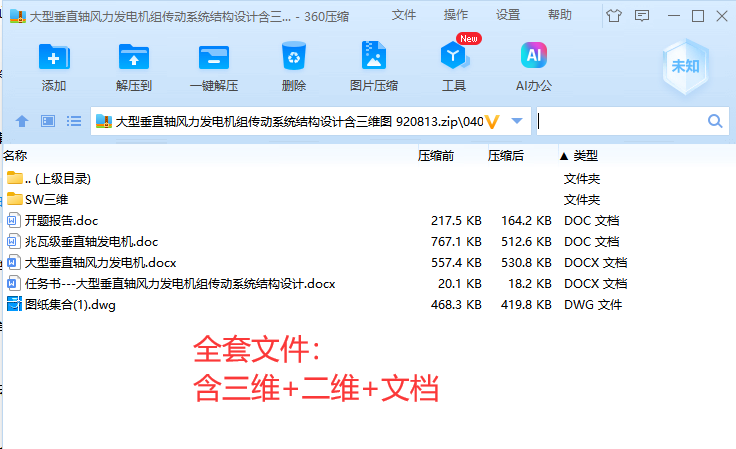Click the "DOCX 文档" type of 任务书 row
Image resolution: width=736 pixels, height=449 pixels.
pos(596,284)
